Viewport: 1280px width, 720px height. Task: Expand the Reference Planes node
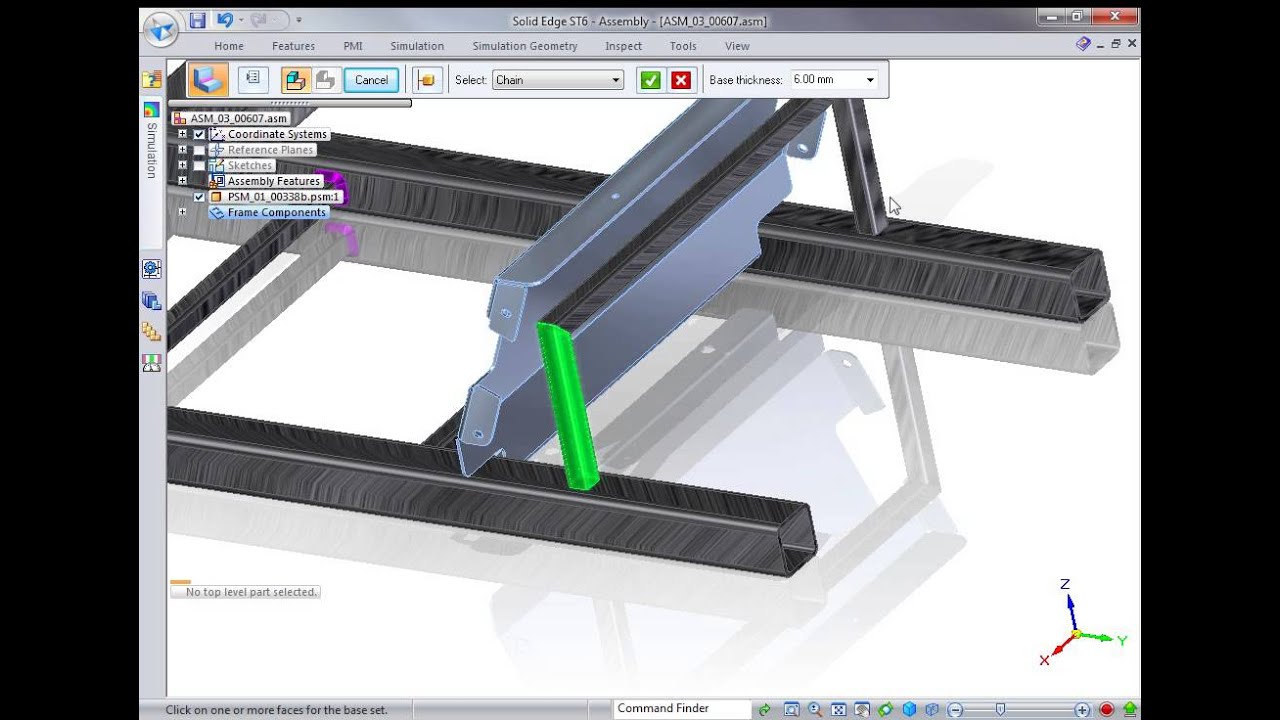pyautogui.click(x=182, y=150)
